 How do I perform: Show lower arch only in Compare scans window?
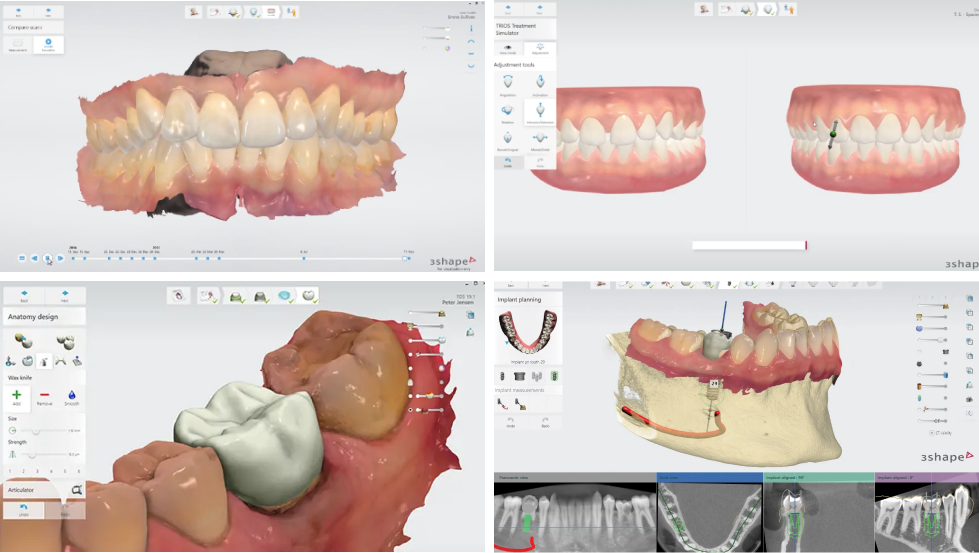point(471,65)
